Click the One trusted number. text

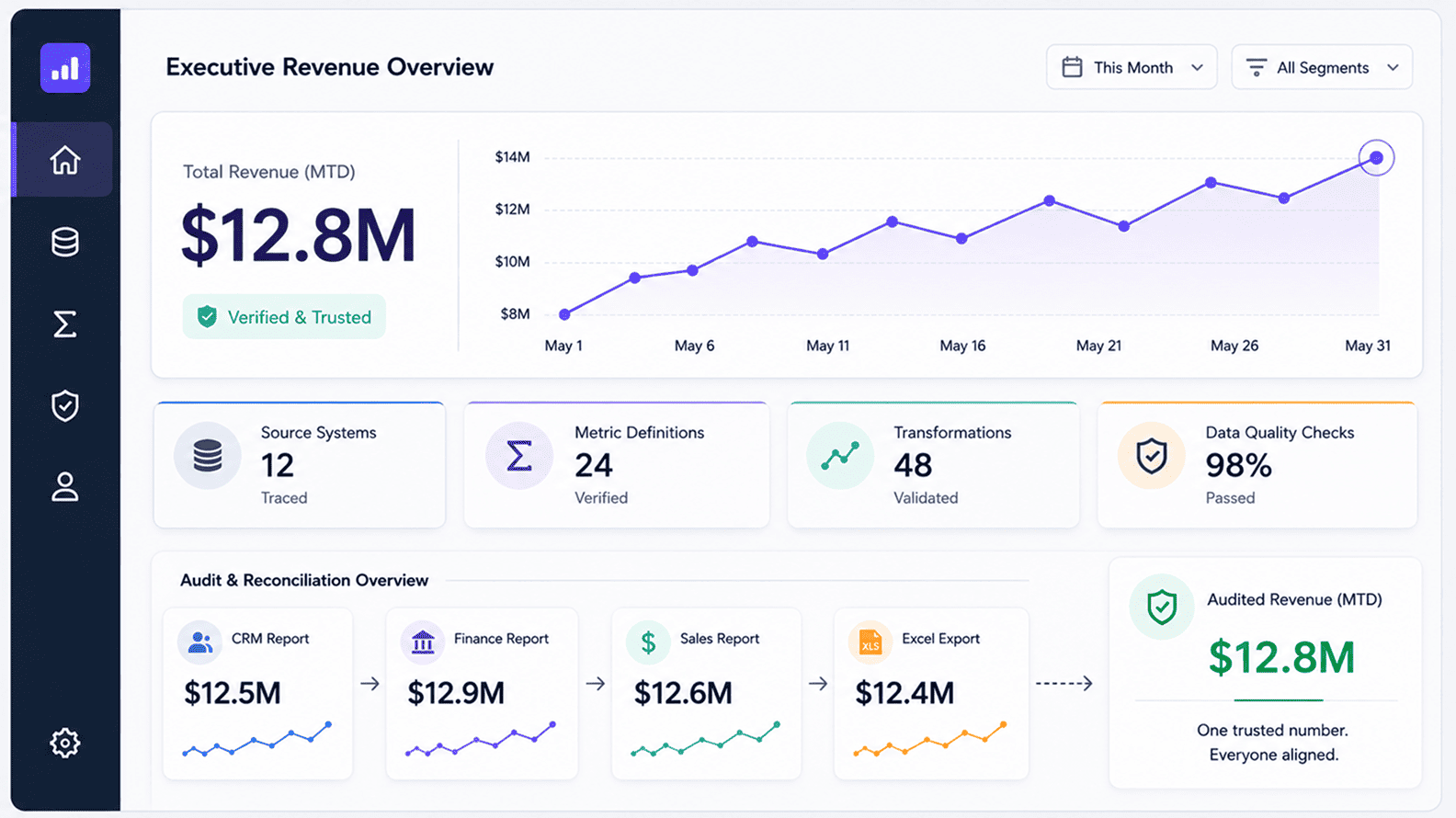pyautogui.click(x=1272, y=731)
